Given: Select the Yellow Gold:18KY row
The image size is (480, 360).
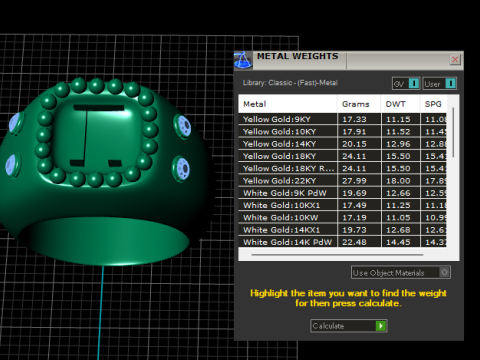Looking at the screenshot, I should coord(342,156).
